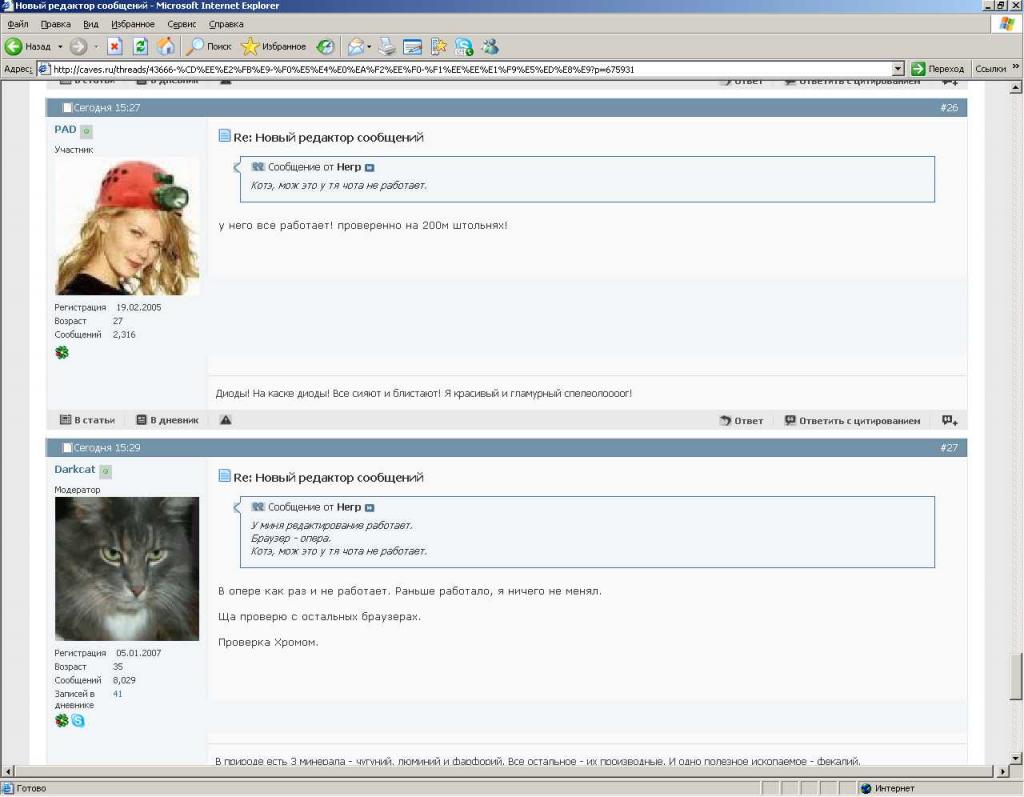
Task: Toggle PAD's online status indicator
Action: point(86,131)
